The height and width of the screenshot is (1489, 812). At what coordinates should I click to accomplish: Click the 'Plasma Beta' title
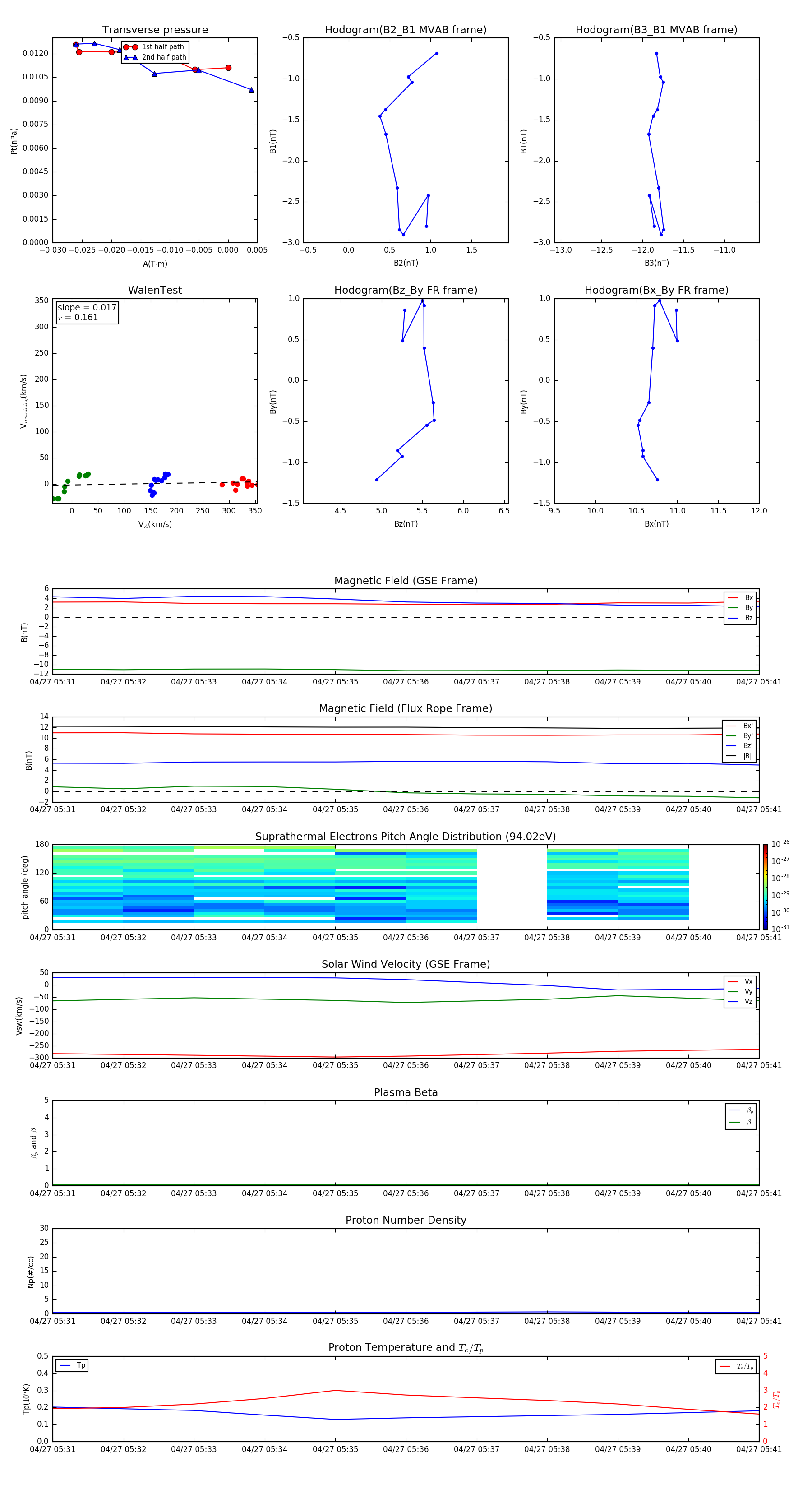(406, 1093)
